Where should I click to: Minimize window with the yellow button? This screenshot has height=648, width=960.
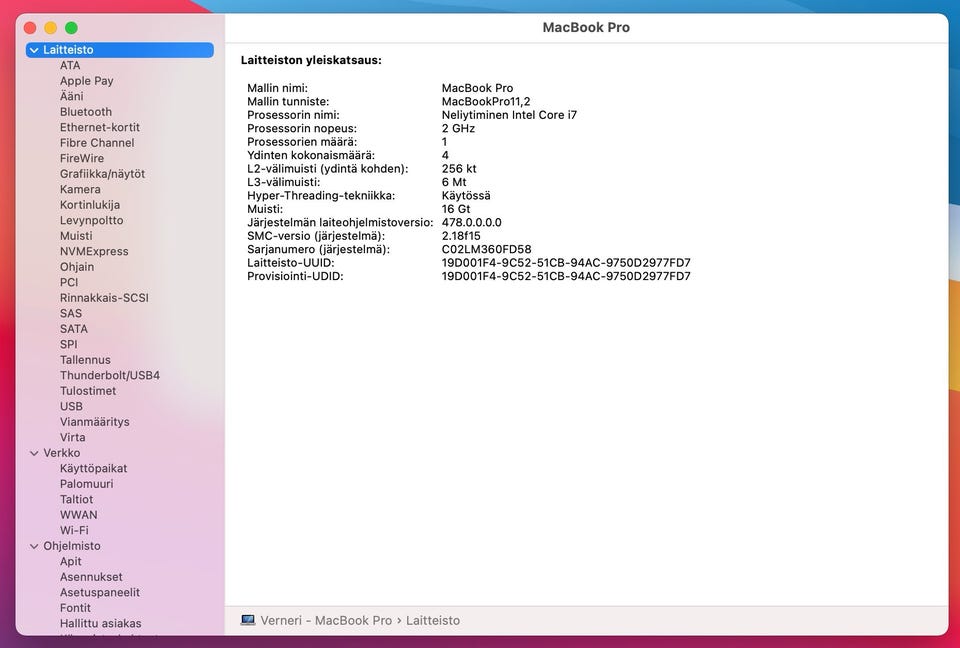[x=51, y=28]
